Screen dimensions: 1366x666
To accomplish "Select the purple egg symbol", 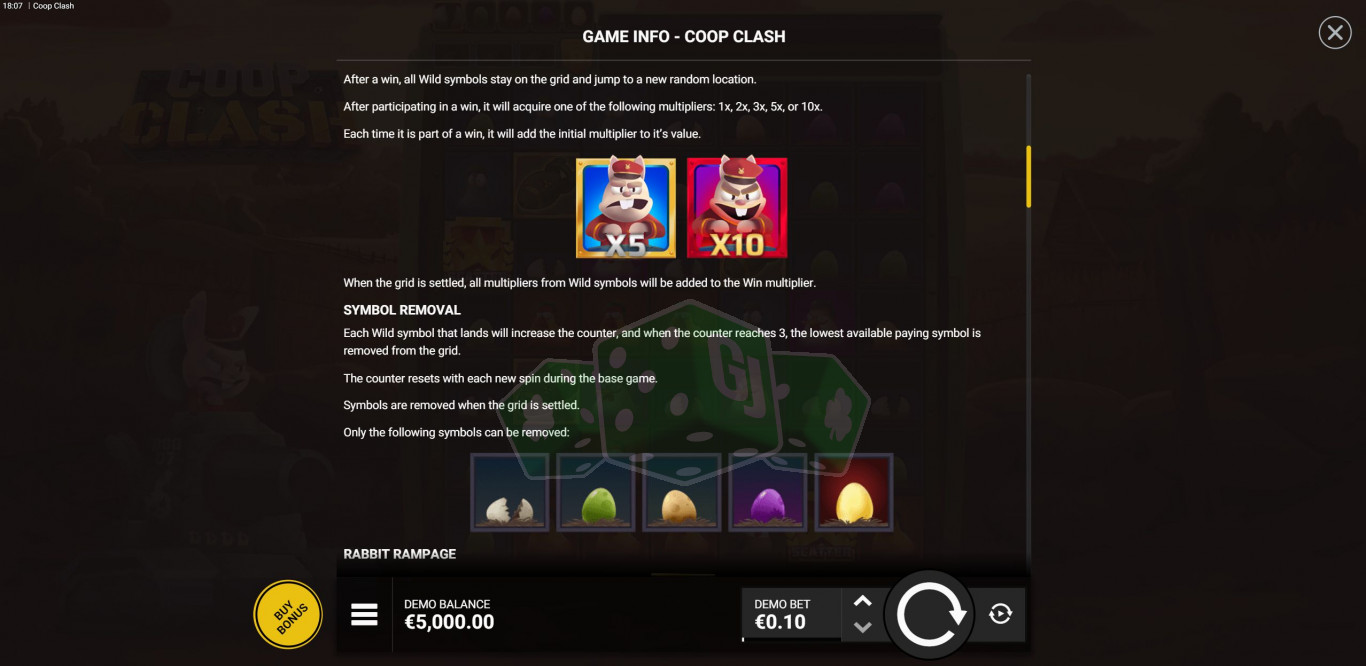I will pyautogui.click(x=768, y=492).
